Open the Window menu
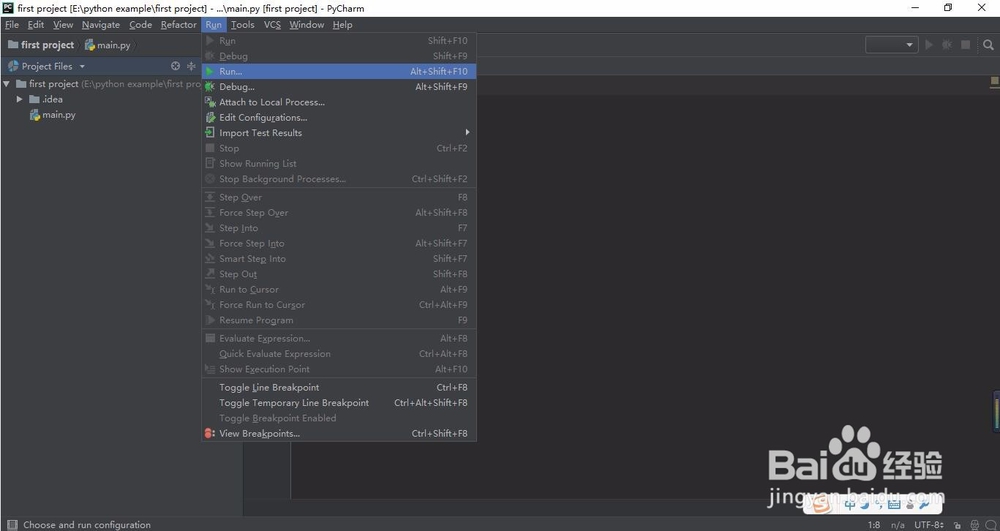The height and width of the screenshot is (531, 1000). point(307,25)
